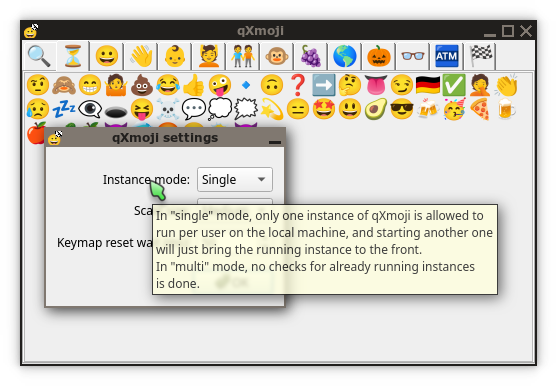Pick the spiky anger bubble emoji
This screenshot has width=557, height=386.
pos(246,109)
